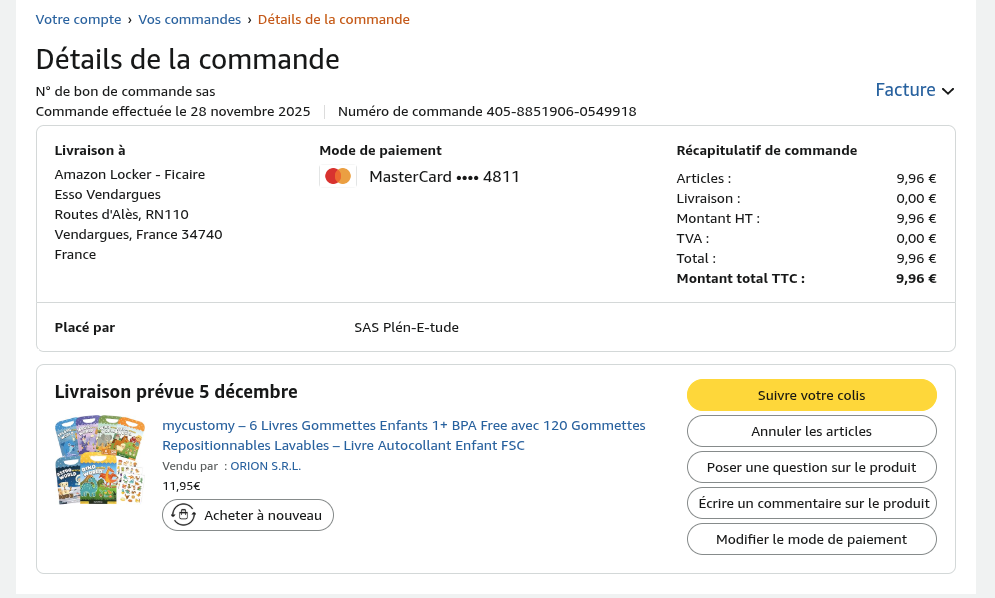995x598 pixels.
Task: Choose Poser une question sur le produit
Action: pyautogui.click(x=811, y=467)
